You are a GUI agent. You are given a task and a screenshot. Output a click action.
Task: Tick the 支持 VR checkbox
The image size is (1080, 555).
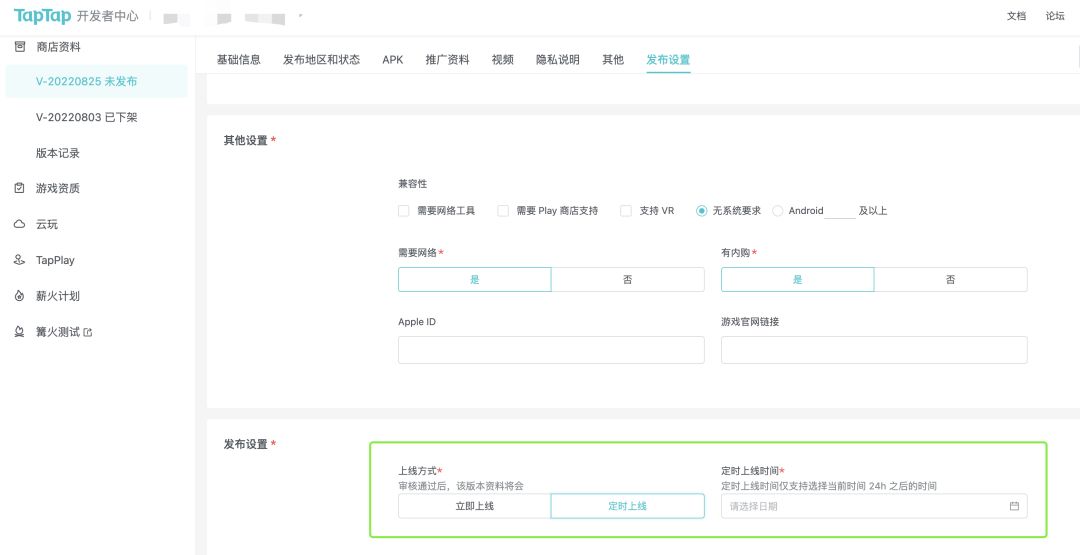pyautogui.click(x=626, y=211)
